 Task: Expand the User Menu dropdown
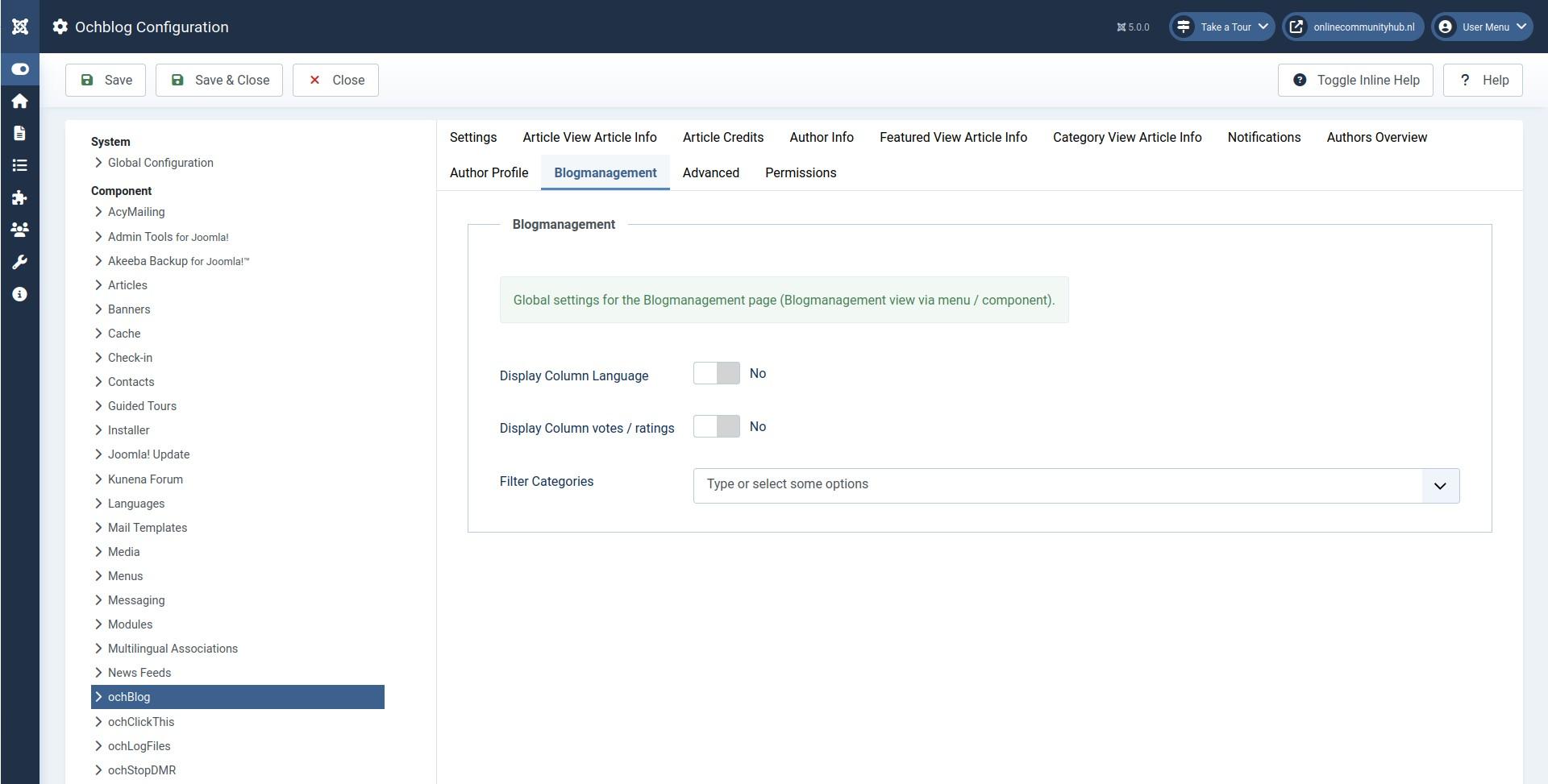coord(1482,27)
